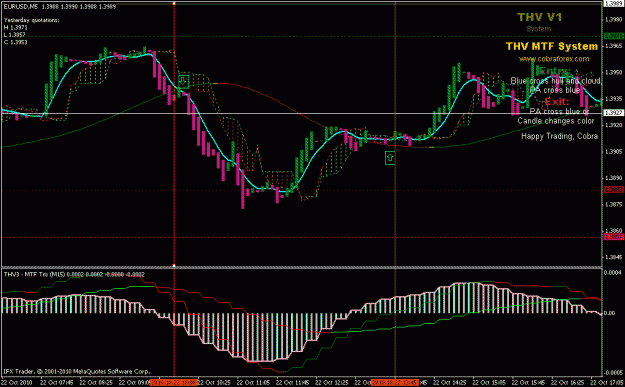Viewport: 625px width, 387px height.
Task: Click the green up-arrow buy signal marker
Action: coord(390,158)
